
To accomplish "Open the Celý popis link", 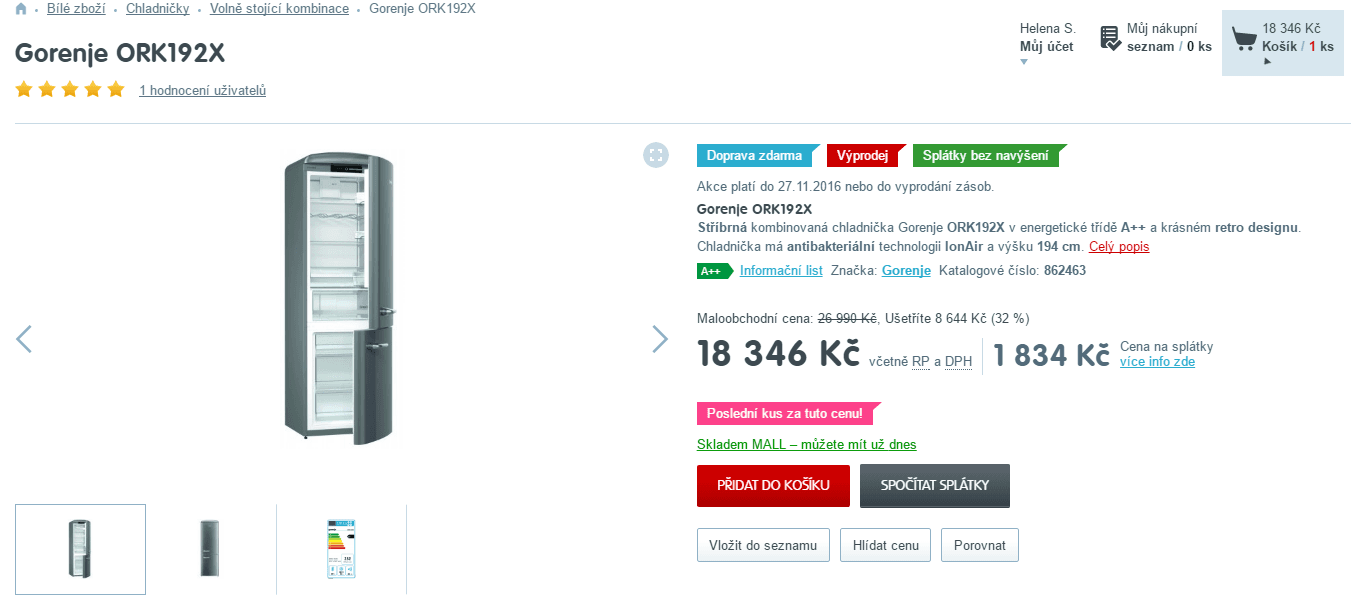I will pyautogui.click(x=1119, y=246).
